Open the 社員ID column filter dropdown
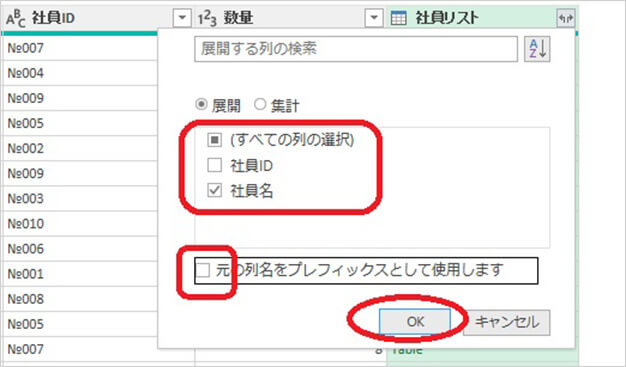The width and height of the screenshot is (626, 367). click(x=182, y=18)
